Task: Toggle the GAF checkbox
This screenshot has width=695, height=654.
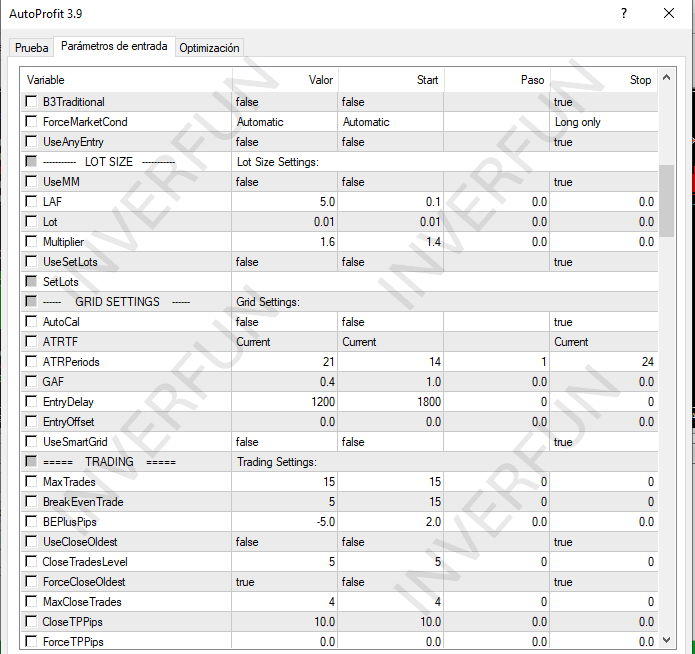Action: click(31, 381)
